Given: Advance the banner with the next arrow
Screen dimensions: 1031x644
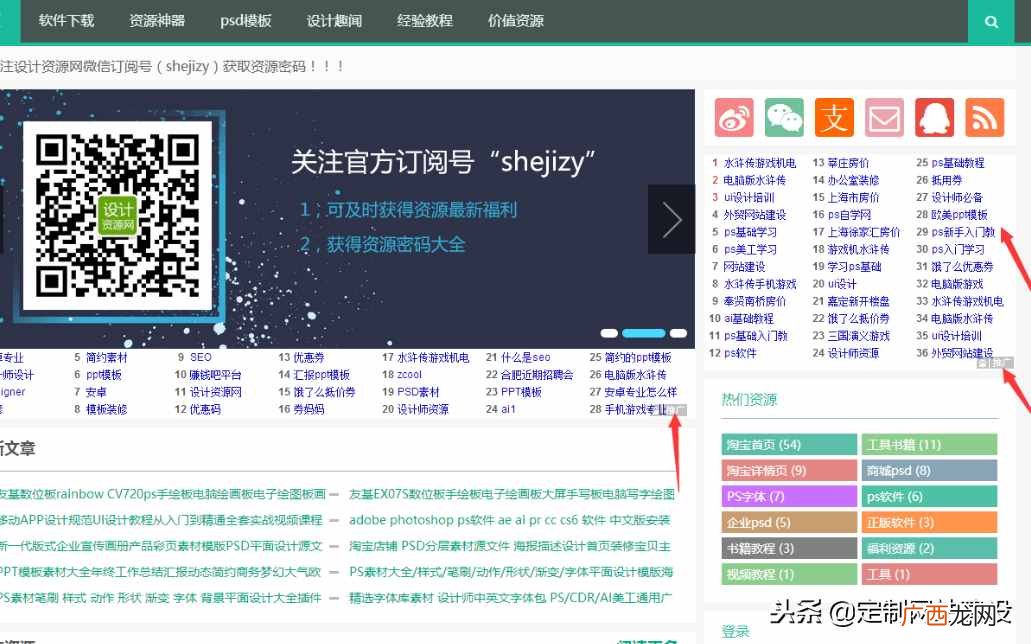Looking at the screenshot, I should click(671, 219).
